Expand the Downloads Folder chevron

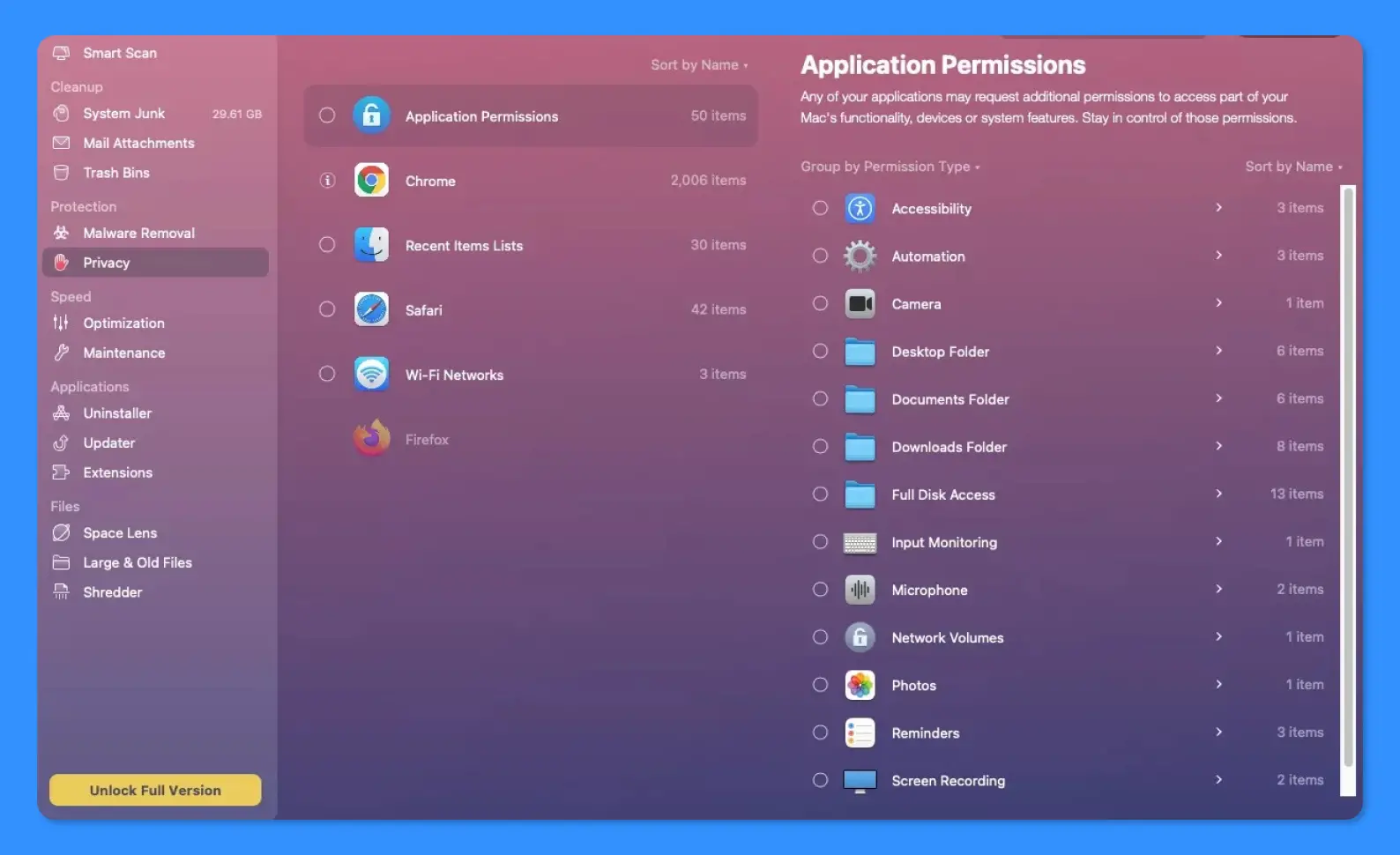[1219, 446]
